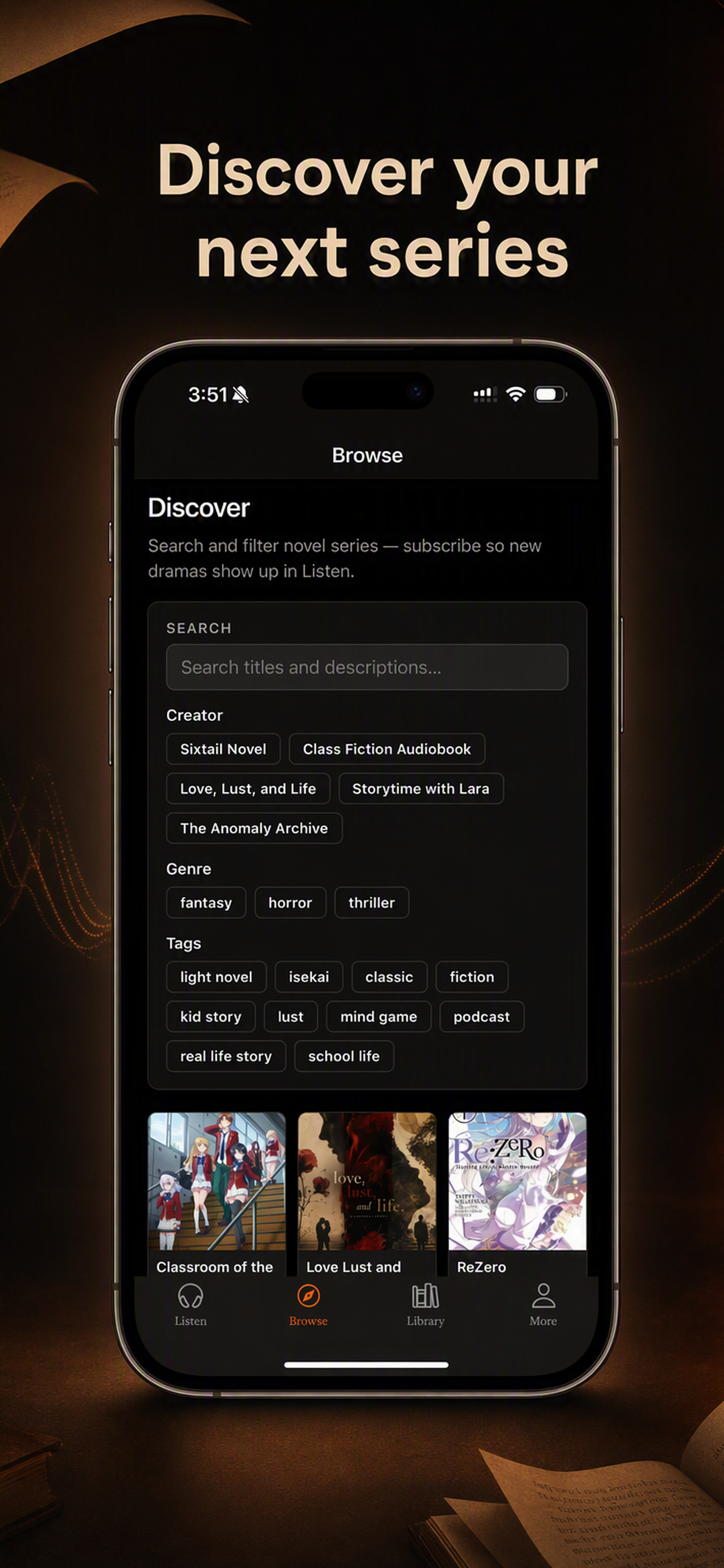
Task: Switch to the Listen tab label
Action: (x=191, y=1321)
